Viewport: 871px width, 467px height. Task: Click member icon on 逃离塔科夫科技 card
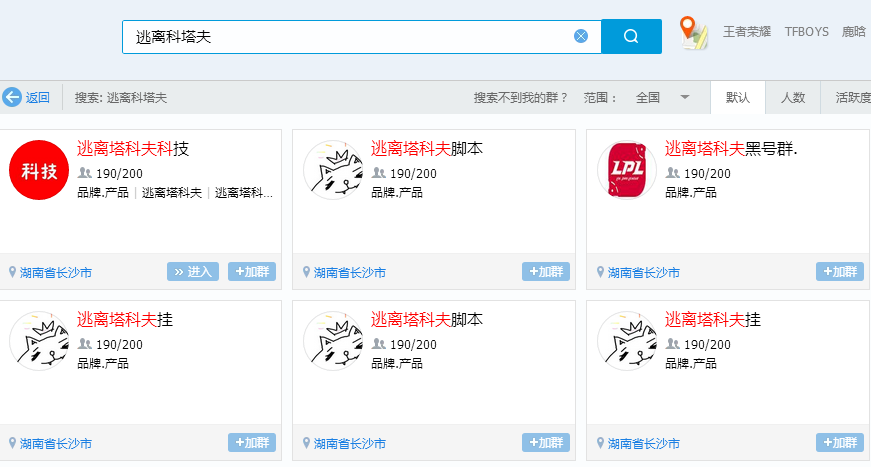(84, 173)
